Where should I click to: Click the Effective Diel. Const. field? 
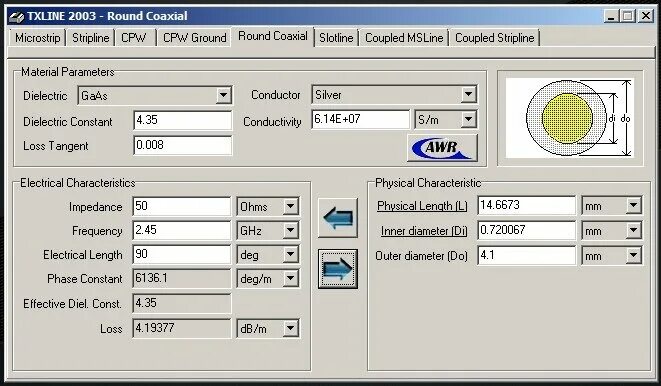point(182,303)
